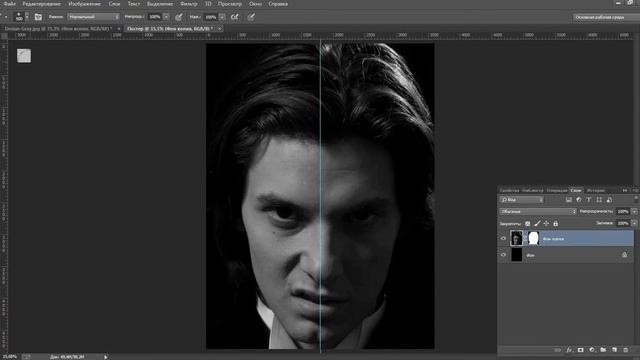Switch to the Навигатор panel tab
Screen dimensions: 640x360
(x=533, y=190)
